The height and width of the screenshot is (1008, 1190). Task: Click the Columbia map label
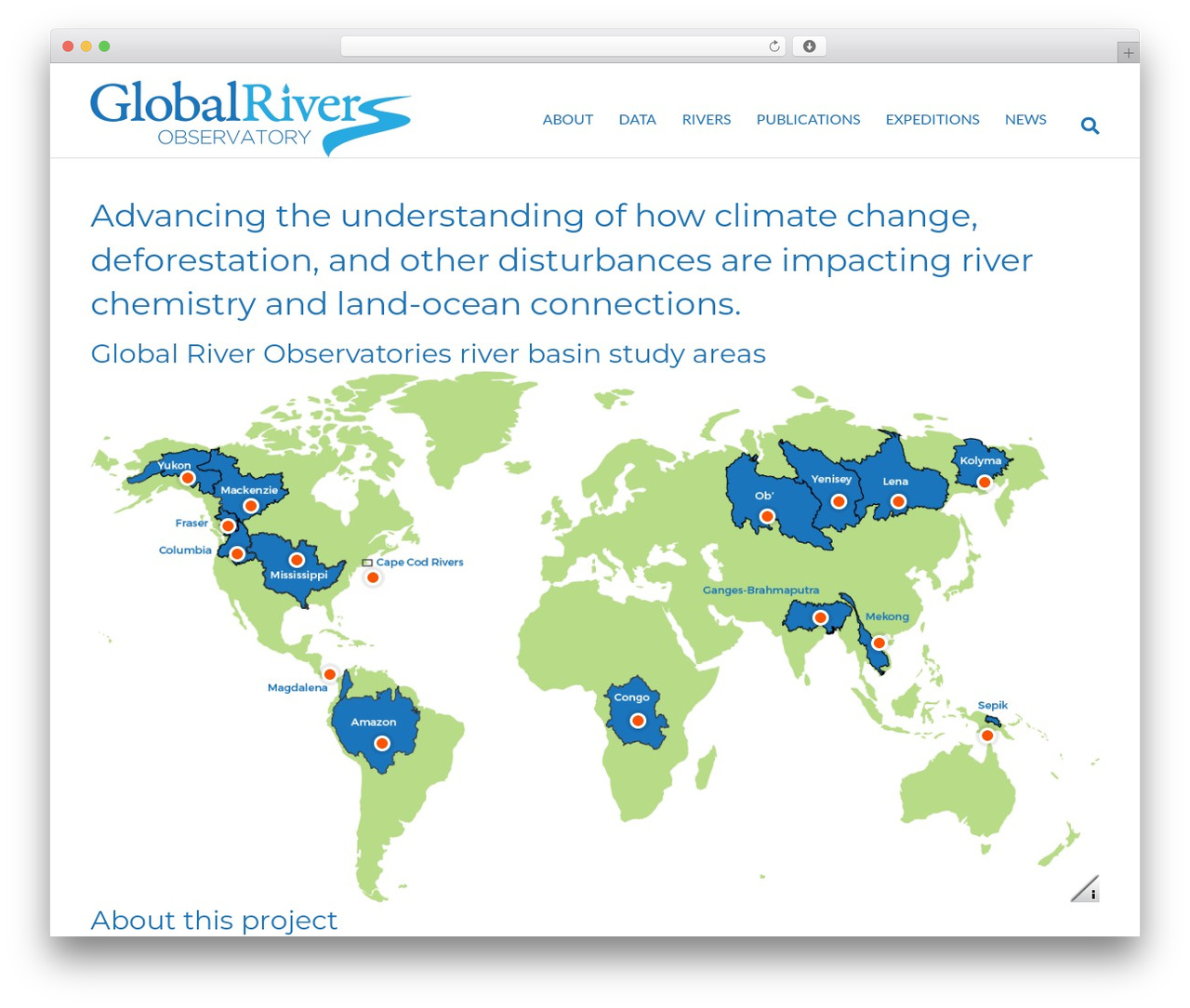coord(185,550)
